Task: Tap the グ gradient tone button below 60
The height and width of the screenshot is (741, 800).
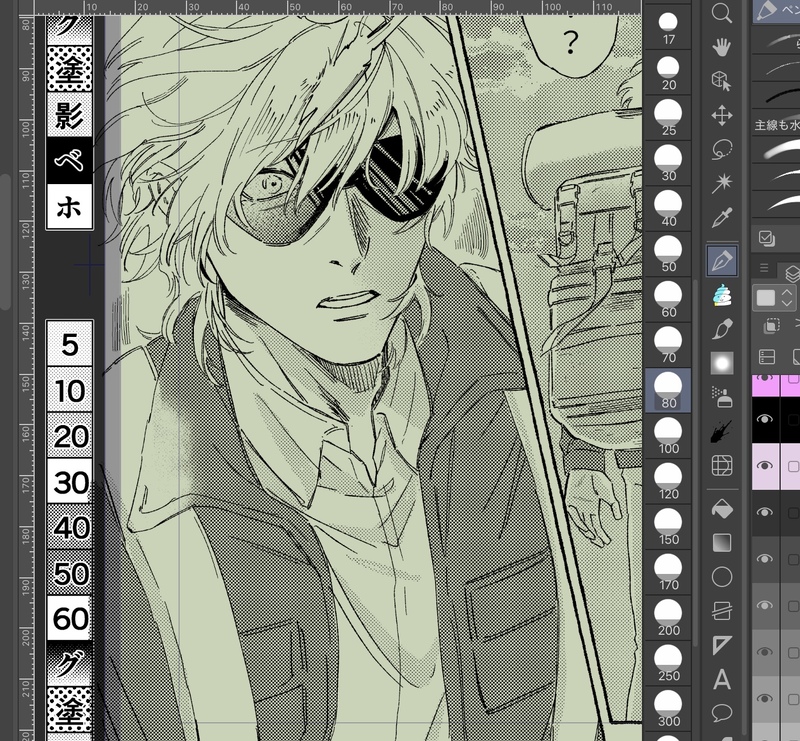Action: click(x=69, y=663)
